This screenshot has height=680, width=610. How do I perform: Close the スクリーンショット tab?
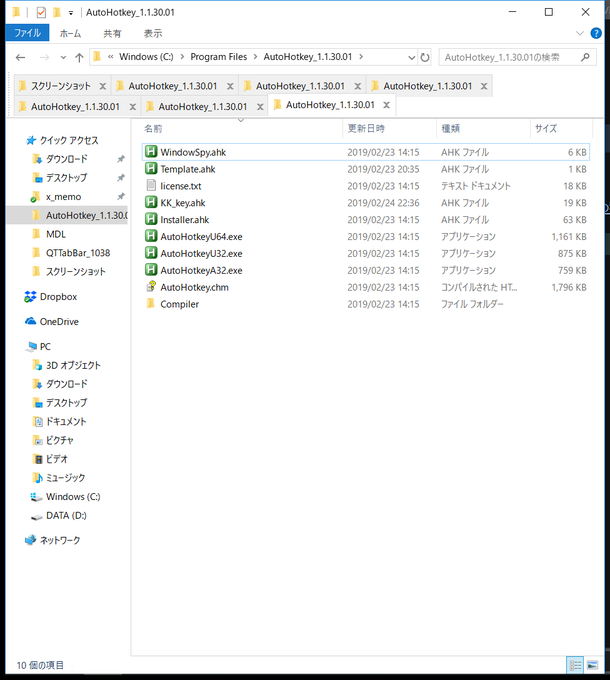pyautogui.click(x=103, y=86)
